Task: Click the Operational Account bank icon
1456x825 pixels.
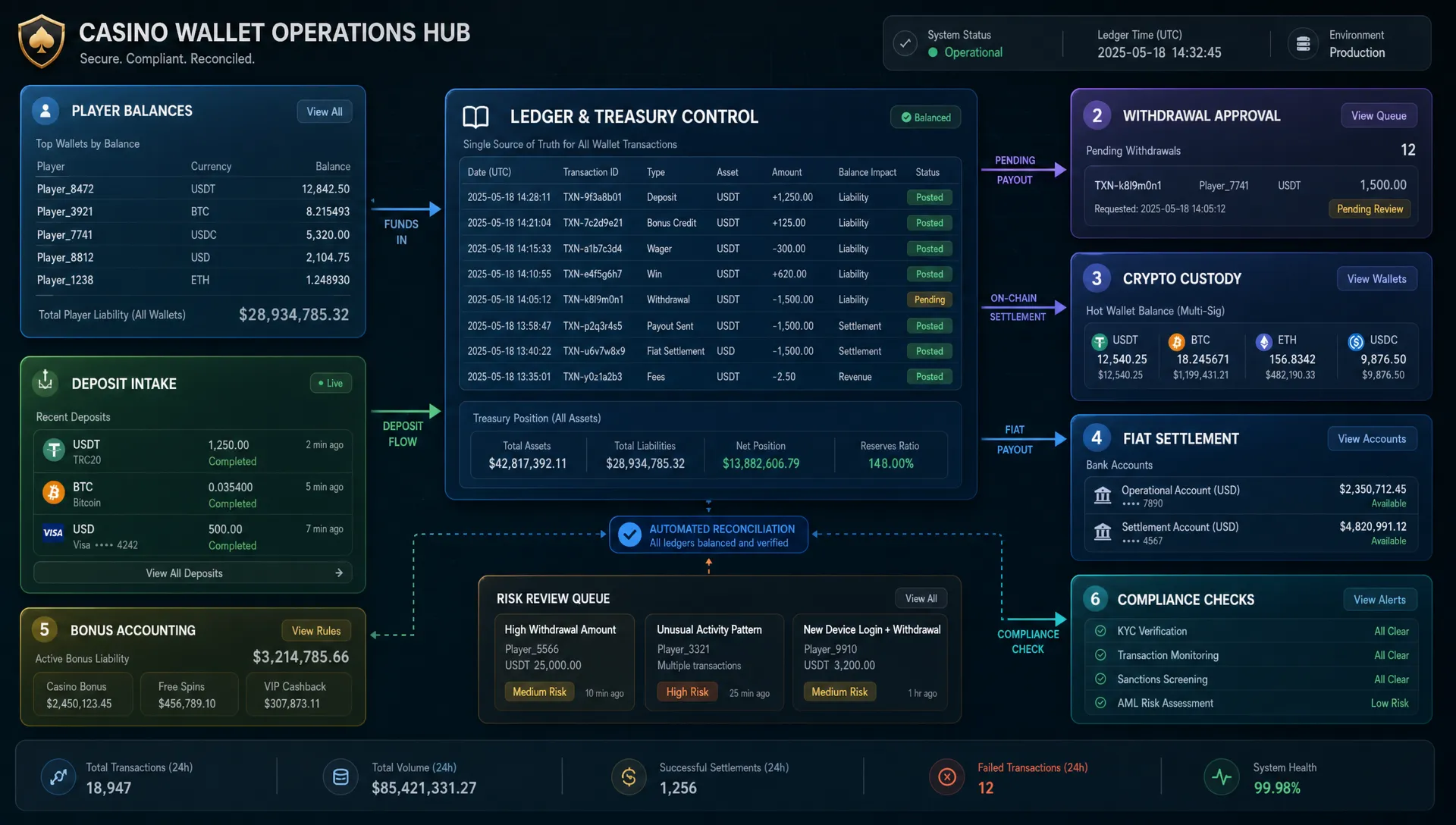Action: pyautogui.click(x=1103, y=496)
